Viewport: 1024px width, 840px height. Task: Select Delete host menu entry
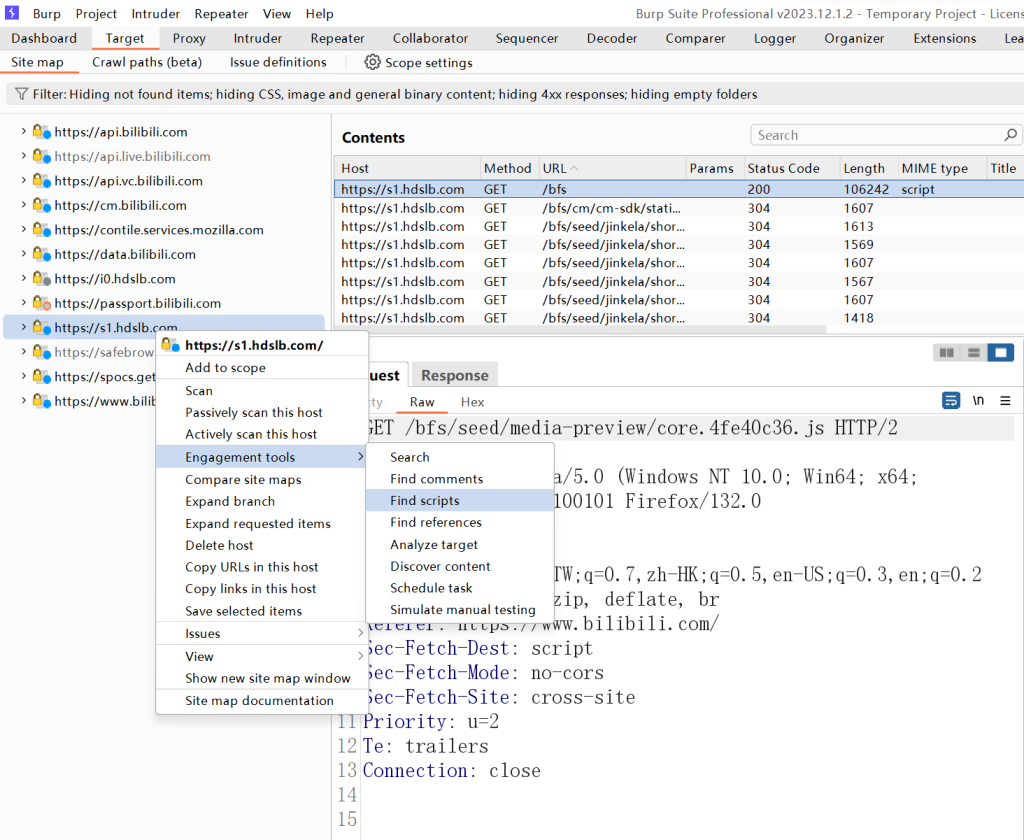pos(261,545)
